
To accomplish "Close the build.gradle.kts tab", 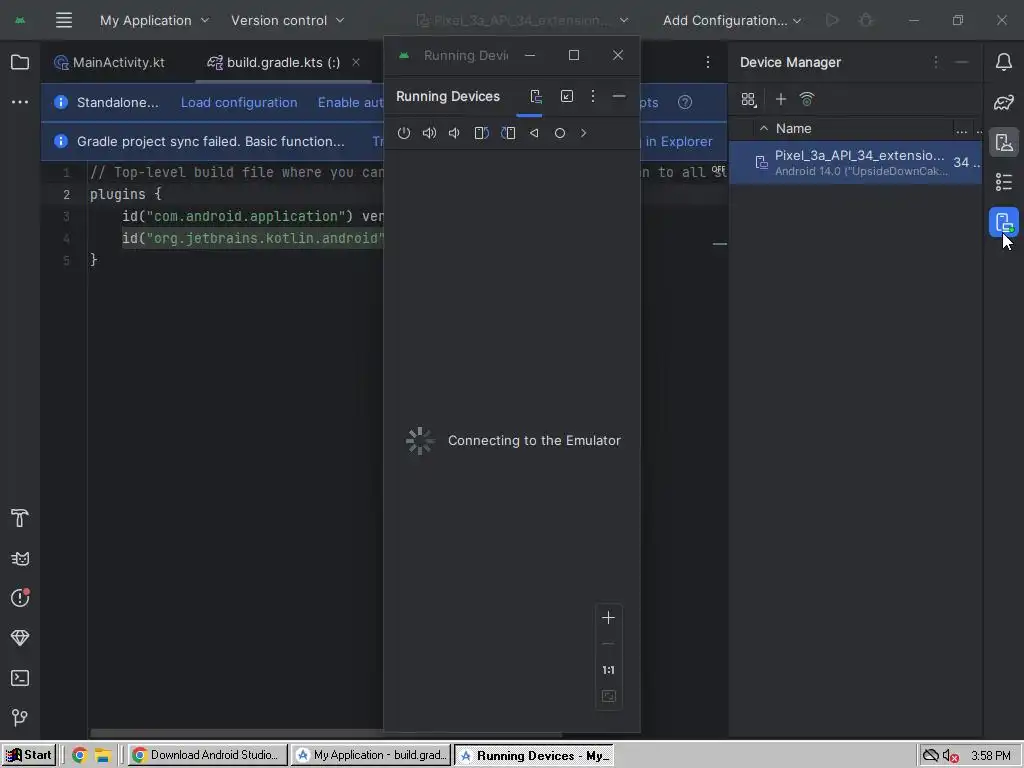I will point(356,62).
